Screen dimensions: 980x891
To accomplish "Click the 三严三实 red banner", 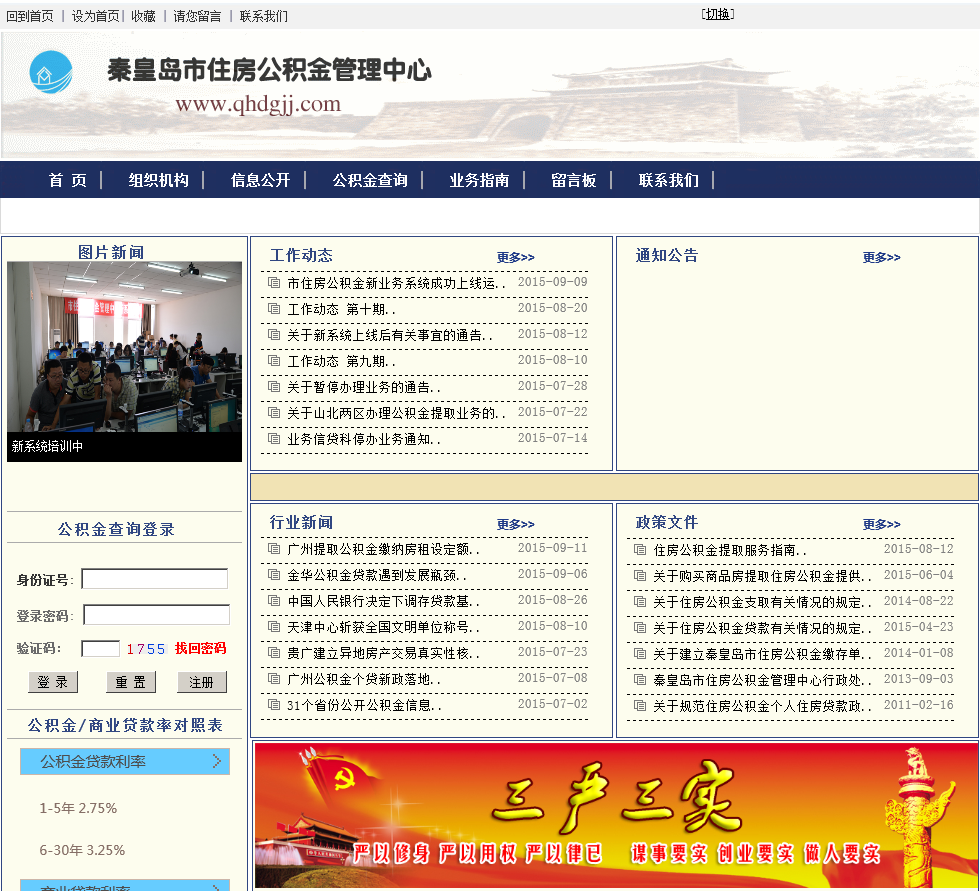I will click(x=616, y=815).
